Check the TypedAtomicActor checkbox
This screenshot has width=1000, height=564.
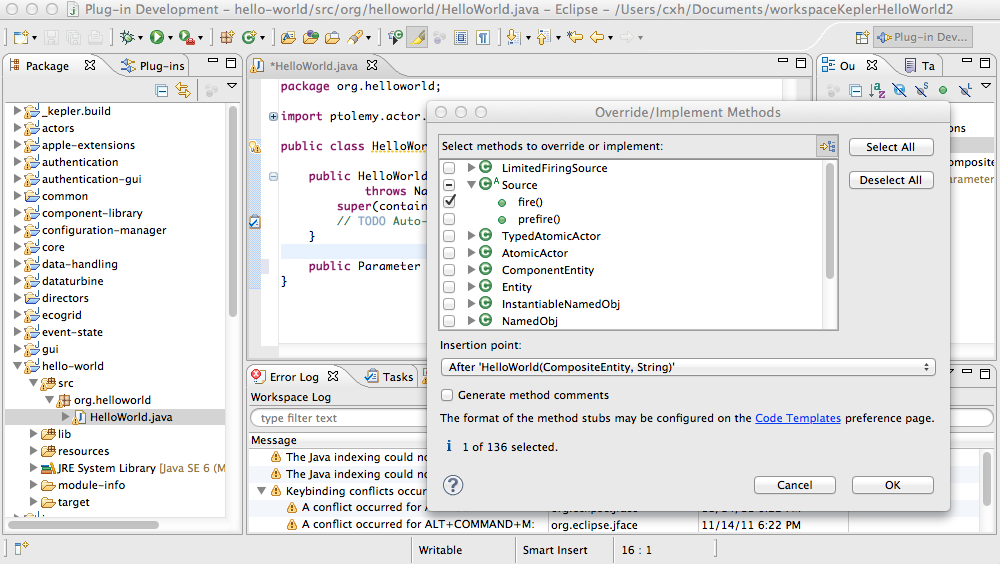point(449,236)
